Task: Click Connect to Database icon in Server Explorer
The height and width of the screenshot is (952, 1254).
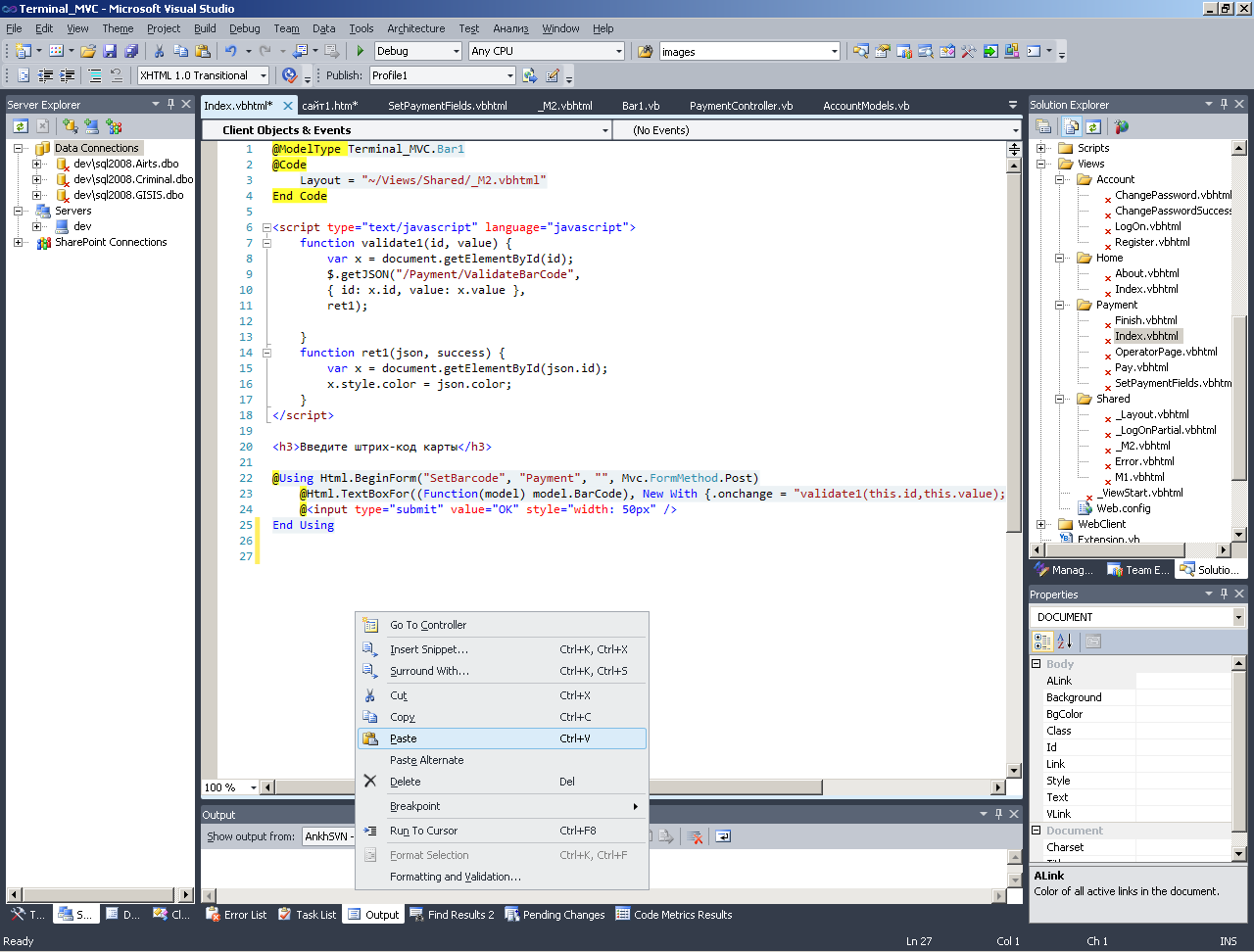Action: point(70,126)
